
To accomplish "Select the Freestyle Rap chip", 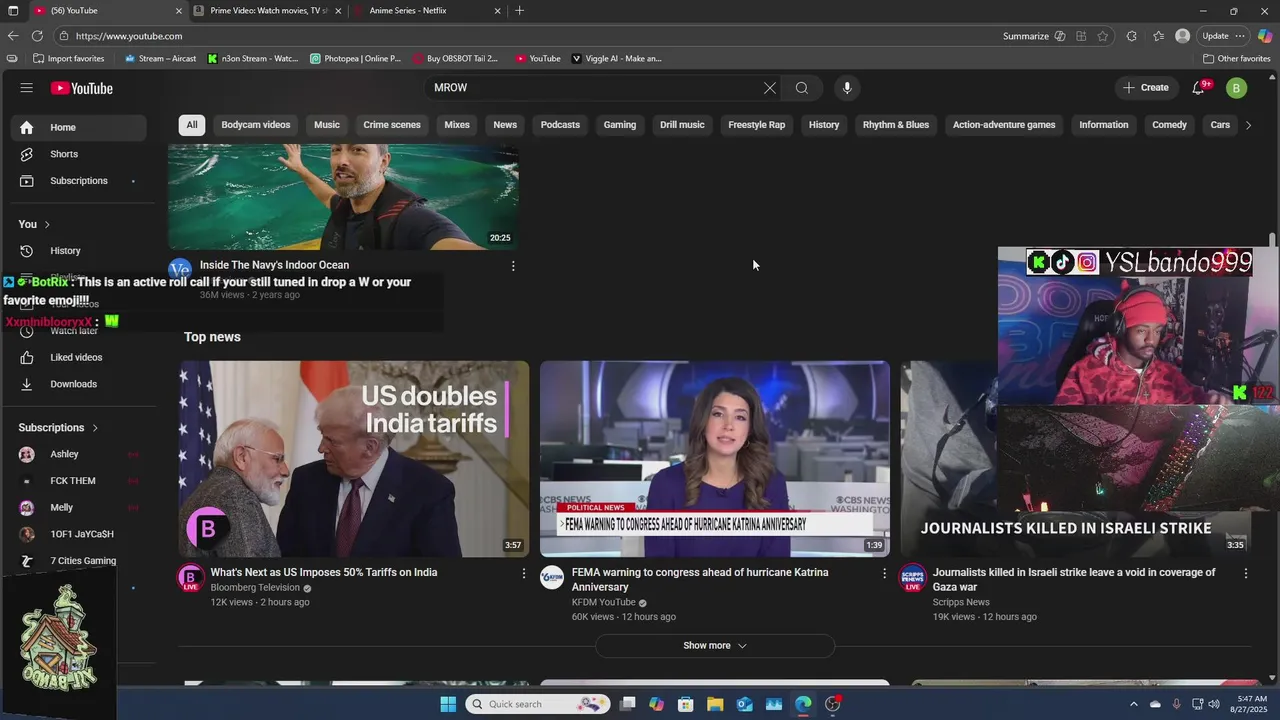I will (x=757, y=125).
